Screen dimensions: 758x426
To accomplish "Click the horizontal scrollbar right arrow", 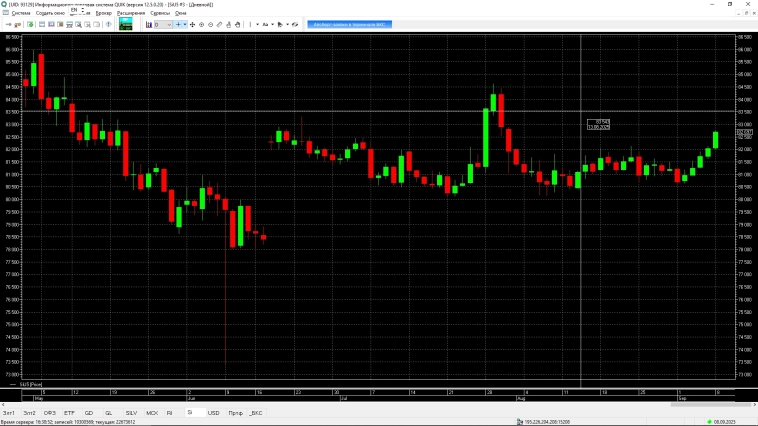I will pos(755,405).
